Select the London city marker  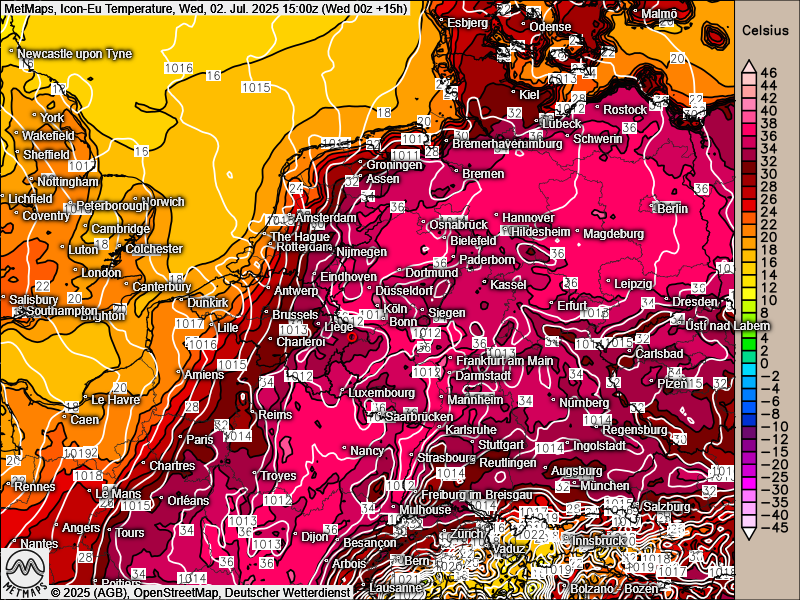(77, 273)
